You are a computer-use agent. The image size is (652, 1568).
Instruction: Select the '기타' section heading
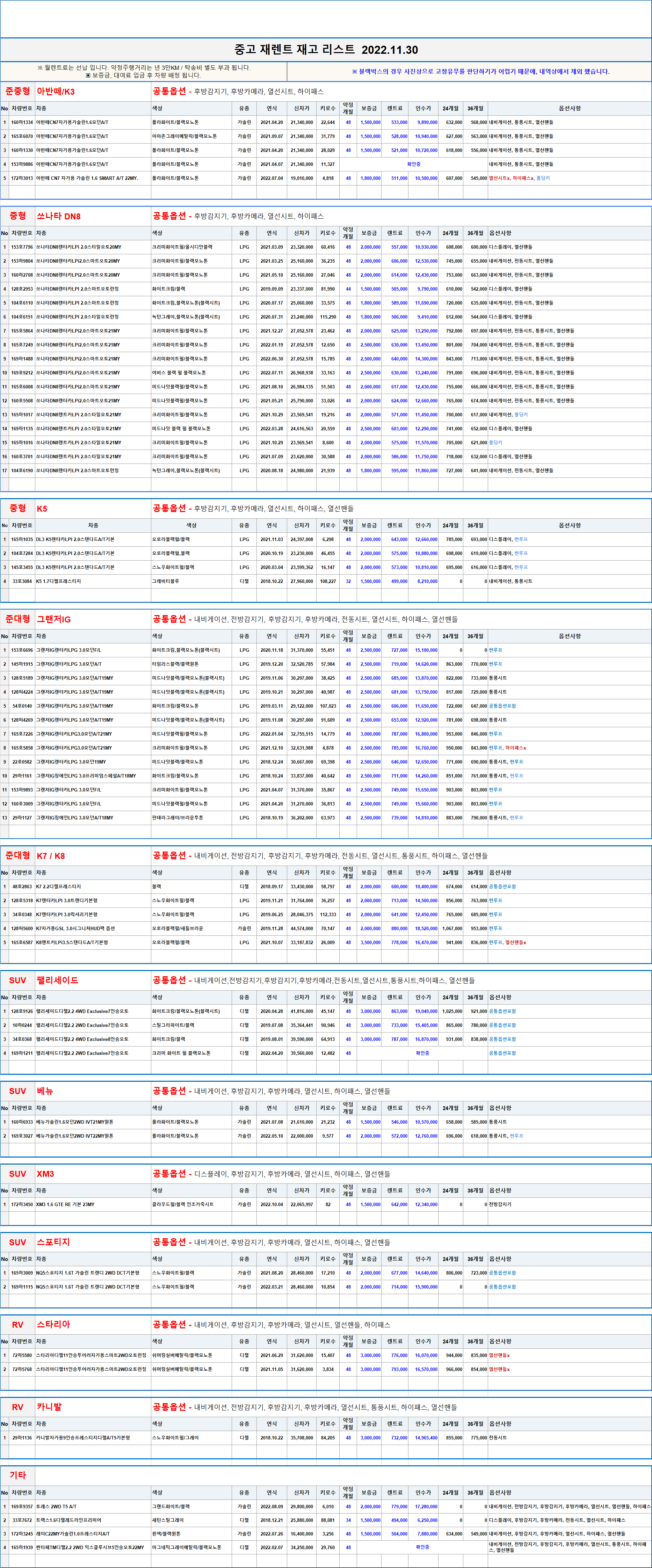pyautogui.click(x=18, y=1475)
